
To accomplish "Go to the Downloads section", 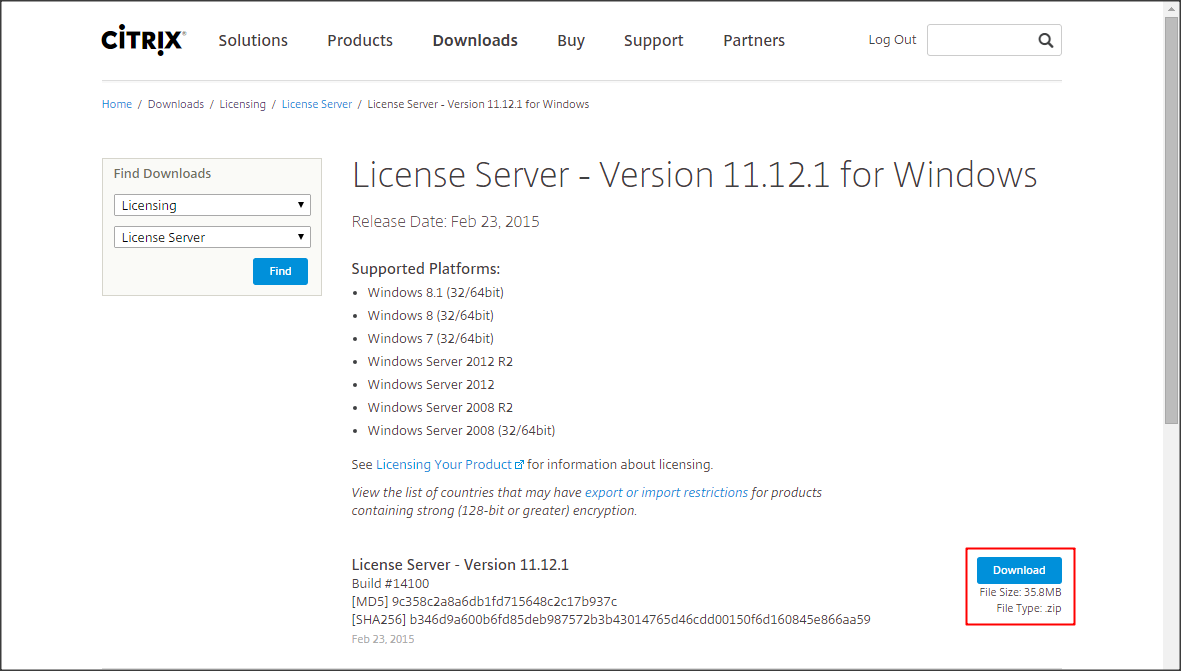I will pyautogui.click(x=475, y=40).
